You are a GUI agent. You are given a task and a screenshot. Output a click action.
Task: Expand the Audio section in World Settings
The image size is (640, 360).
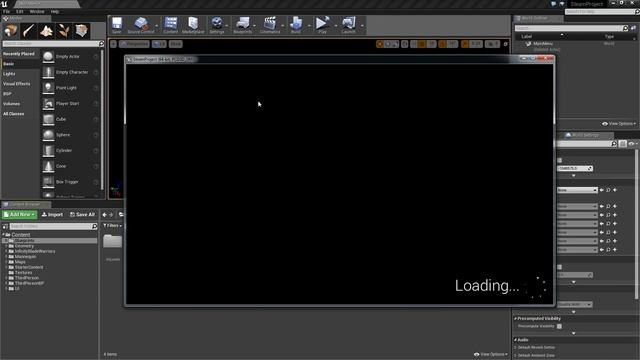coord(516,340)
